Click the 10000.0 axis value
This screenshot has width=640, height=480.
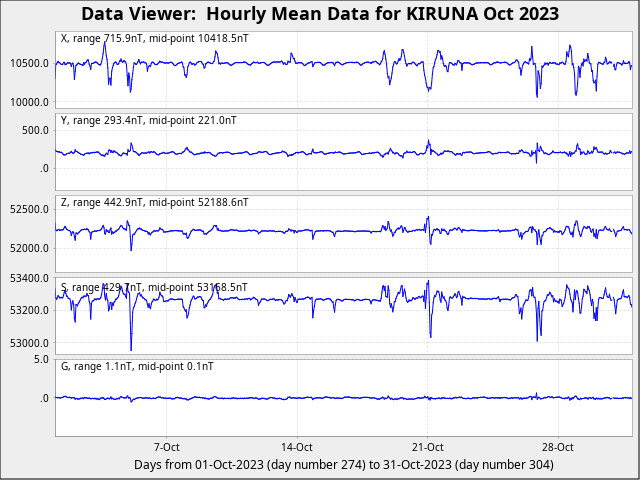[x=28, y=102]
